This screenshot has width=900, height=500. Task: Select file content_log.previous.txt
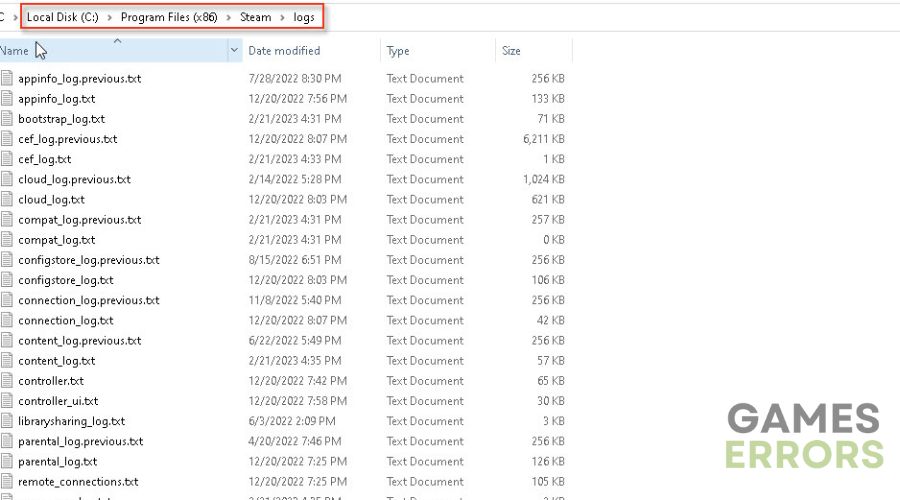(80, 340)
